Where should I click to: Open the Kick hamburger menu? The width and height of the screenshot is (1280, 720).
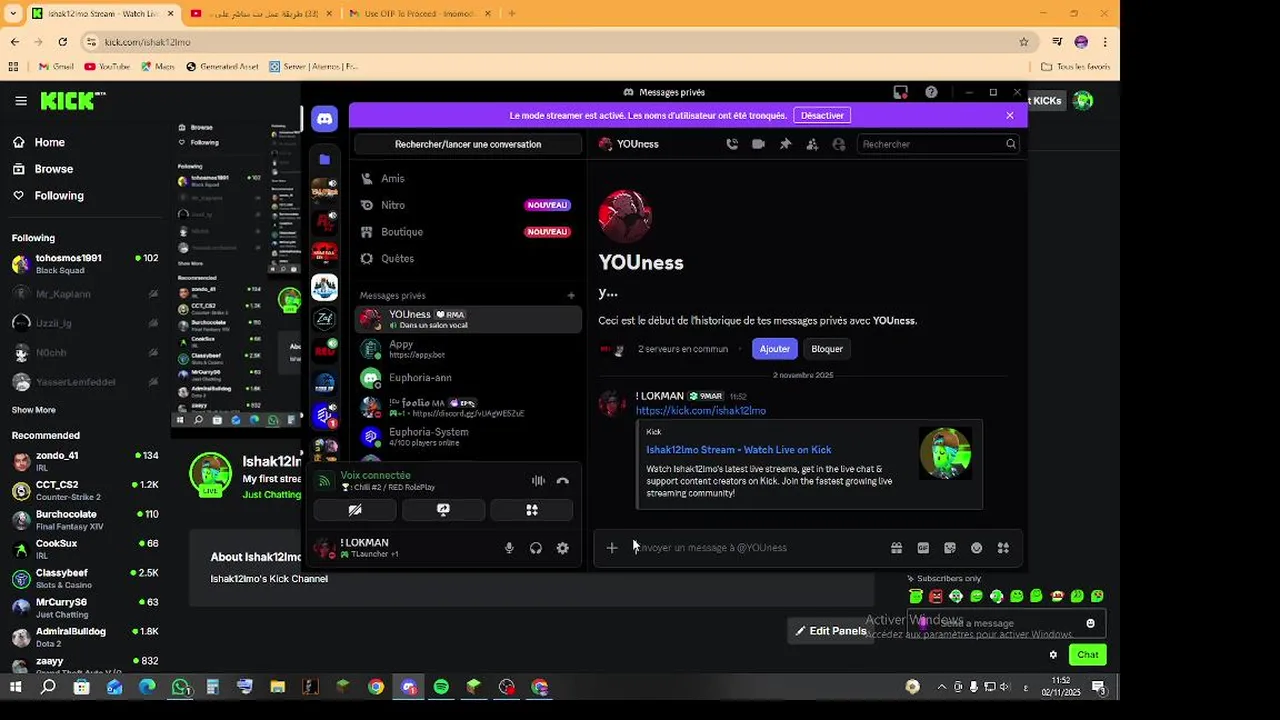tap(21, 100)
